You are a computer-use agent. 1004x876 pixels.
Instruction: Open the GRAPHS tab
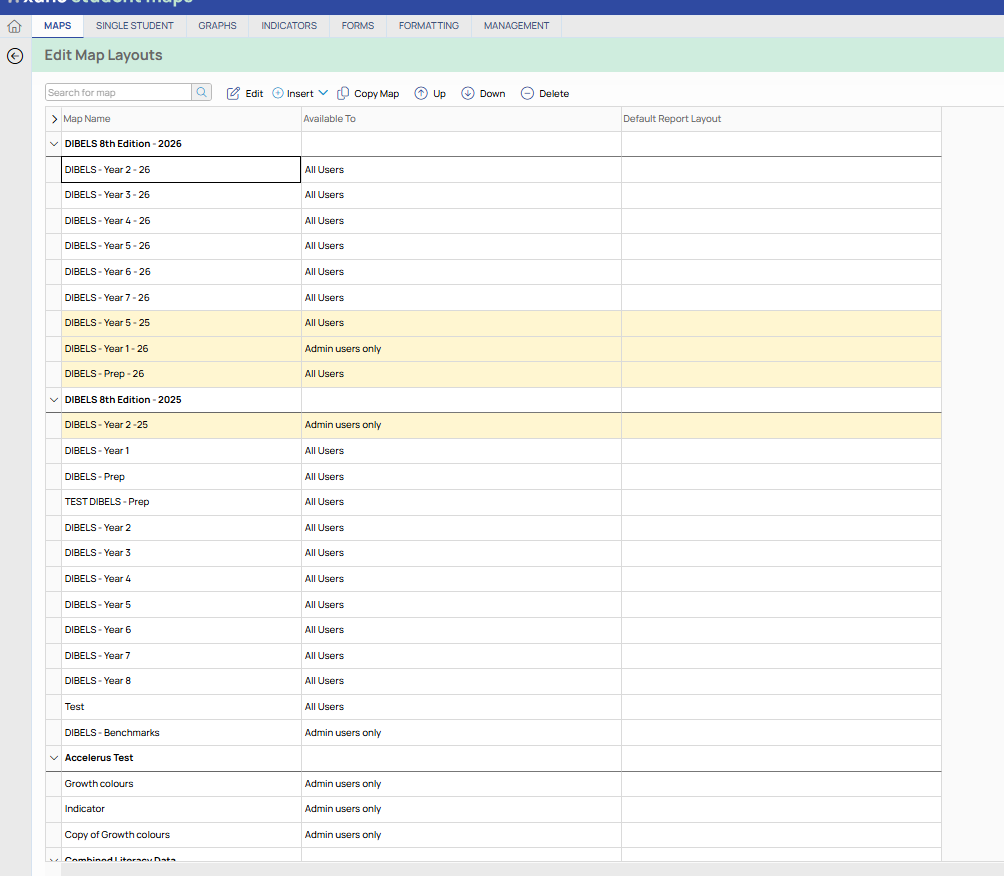point(217,26)
